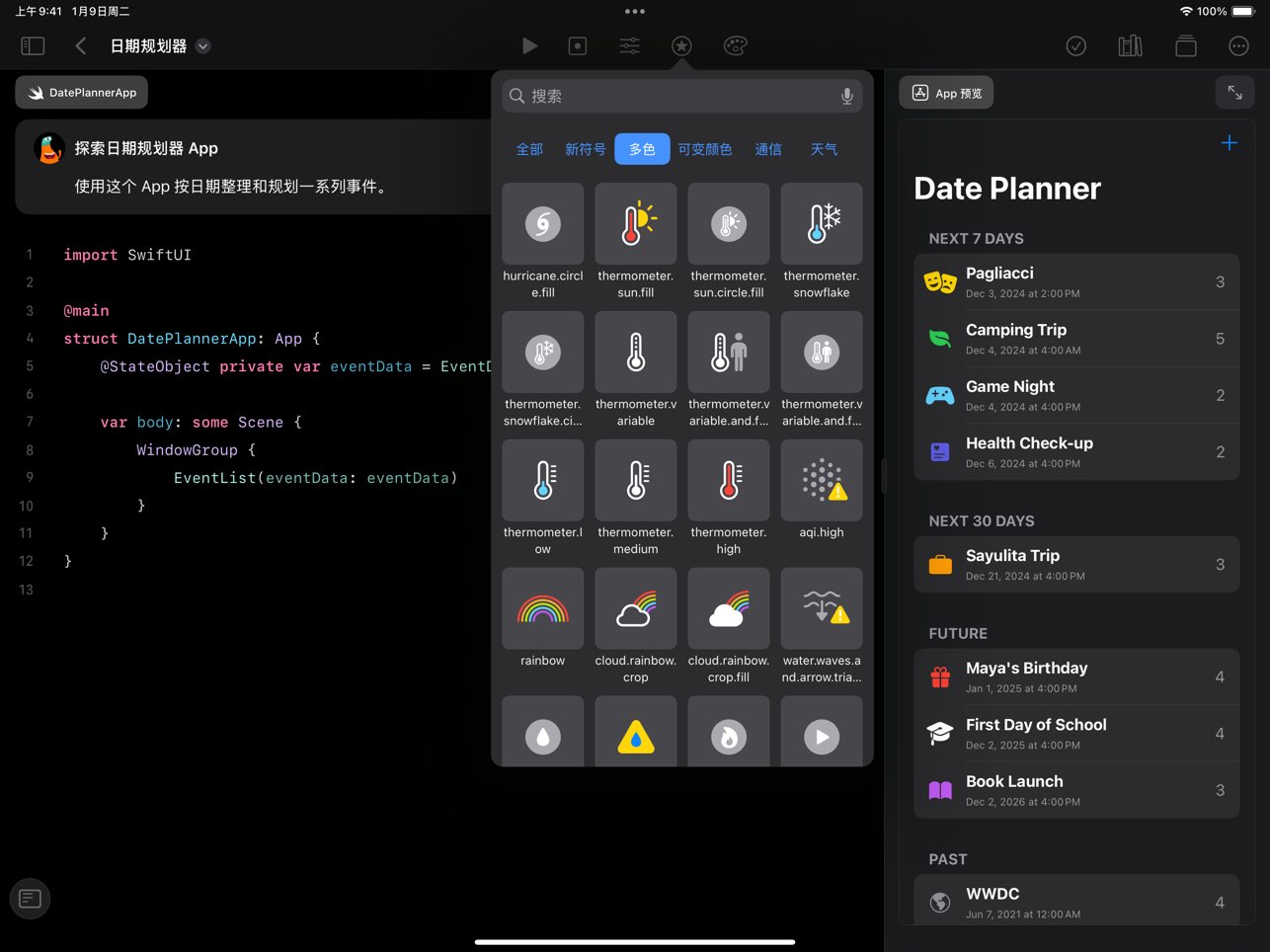
Task: Select the 天气 category tab
Action: (824, 149)
